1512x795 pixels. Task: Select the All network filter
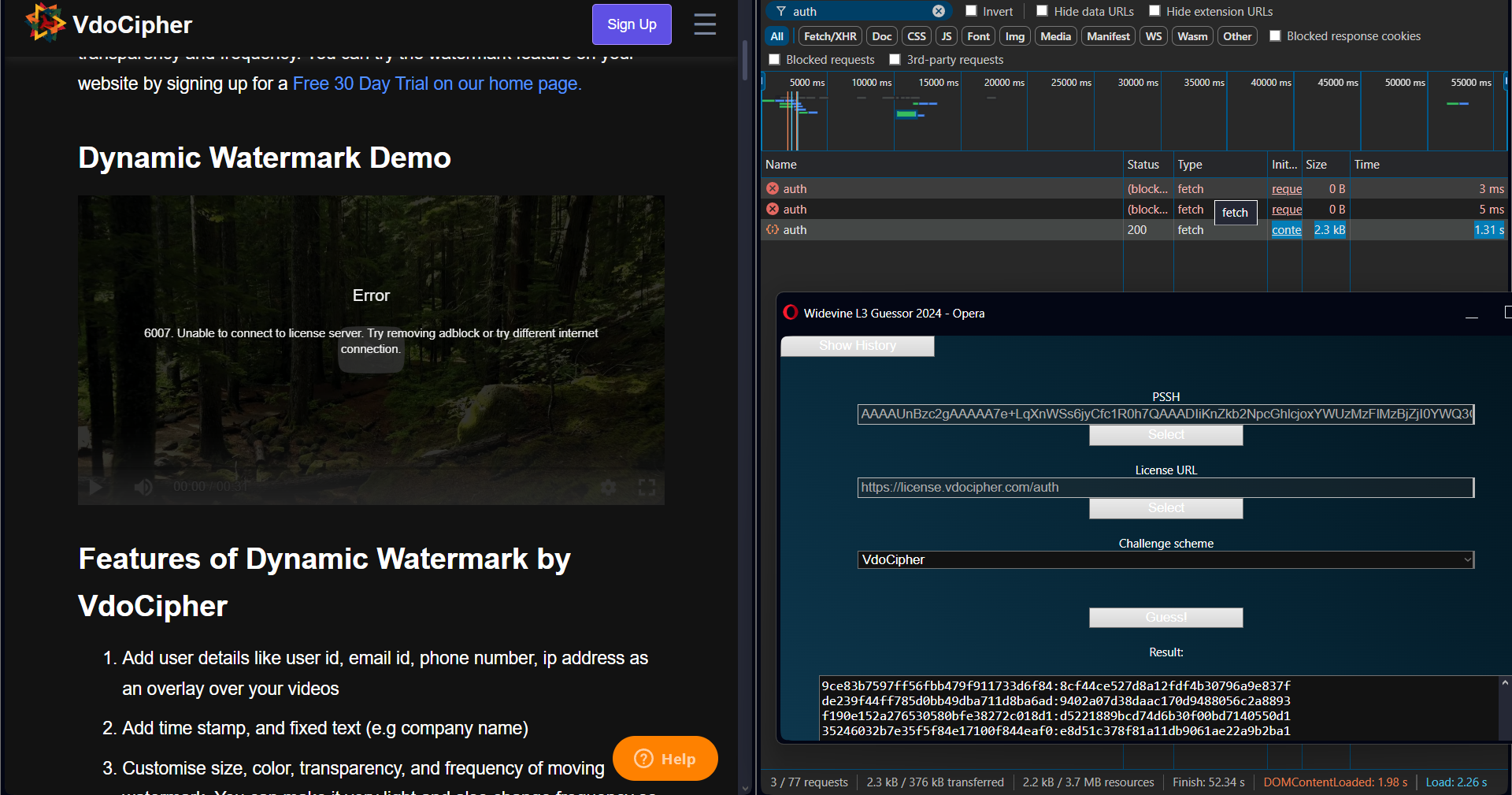(776, 36)
